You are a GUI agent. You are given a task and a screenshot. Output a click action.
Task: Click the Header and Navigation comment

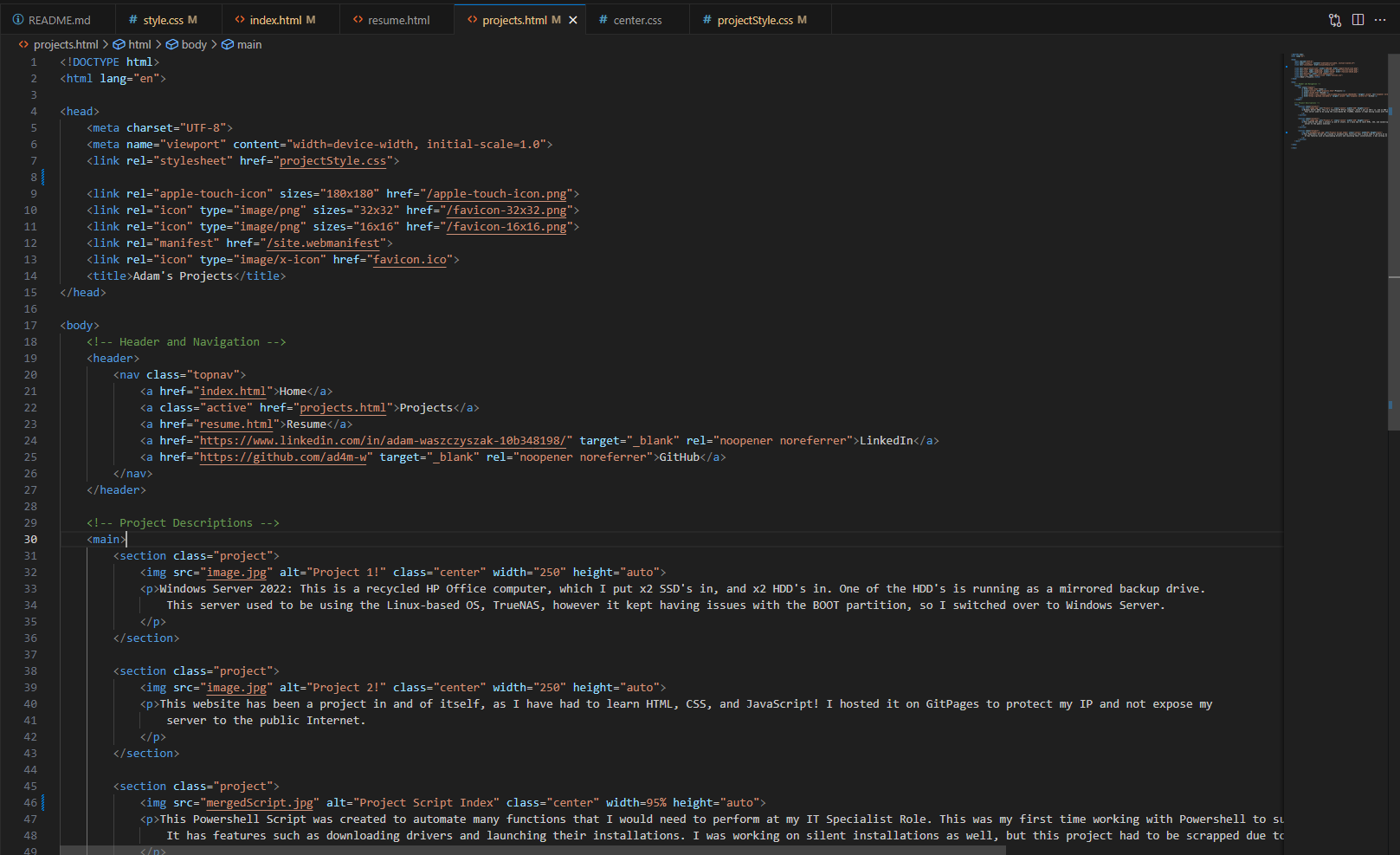(186, 341)
